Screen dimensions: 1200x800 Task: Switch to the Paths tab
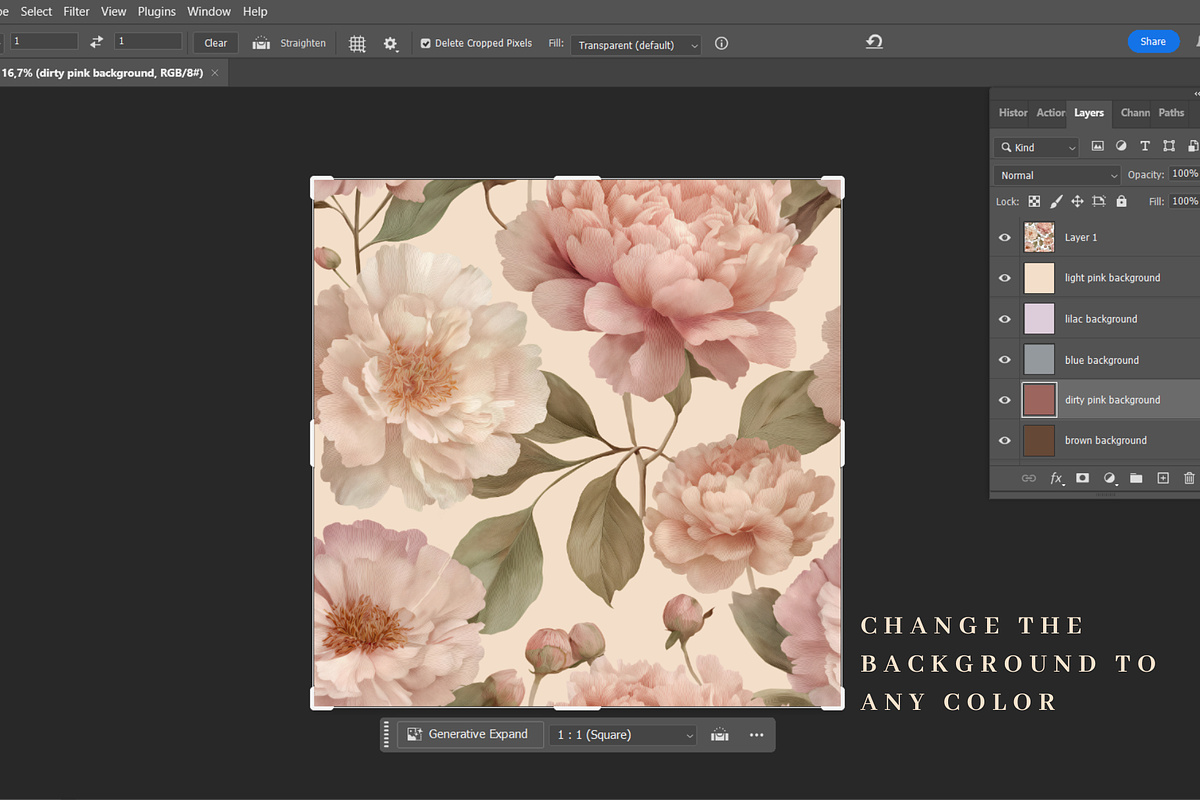(1172, 113)
